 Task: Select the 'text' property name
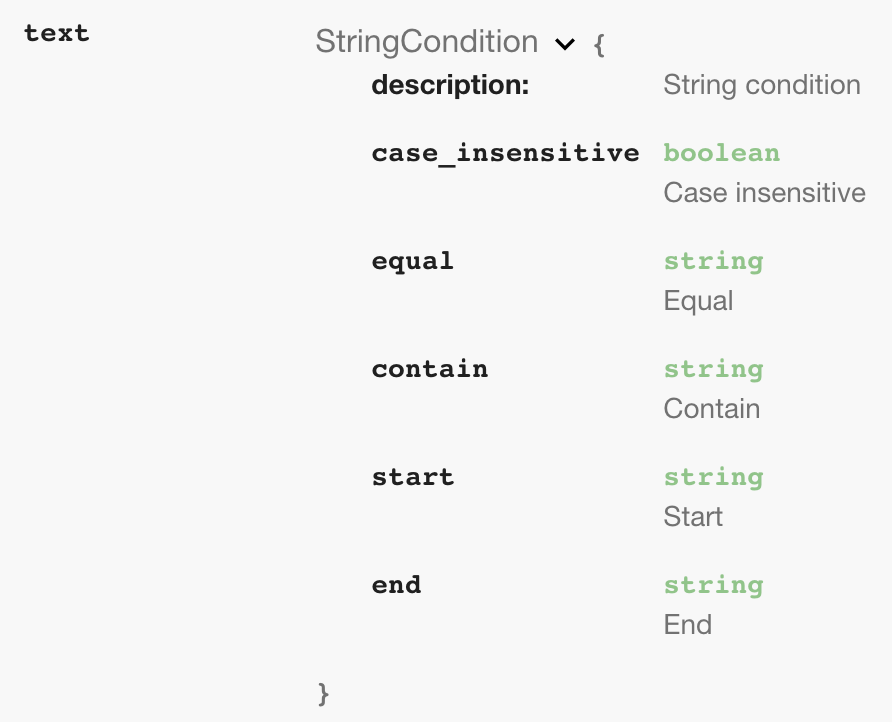[57, 33]
